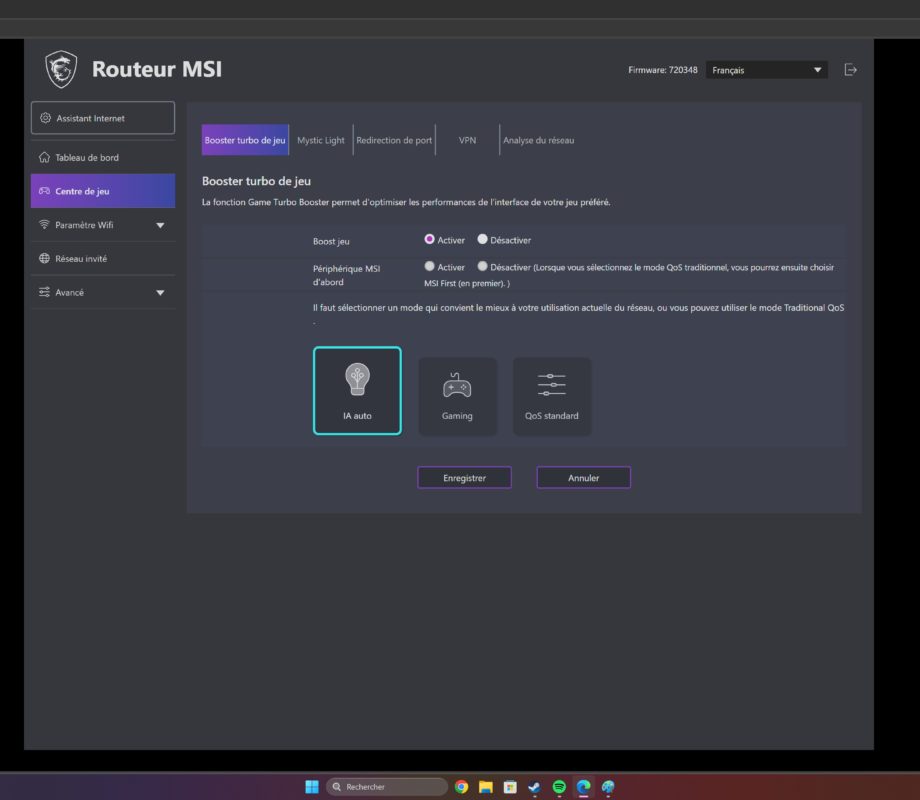920x800 pixels.
Task: Open File Explorer from the taskbar
Action: [486, 787]
